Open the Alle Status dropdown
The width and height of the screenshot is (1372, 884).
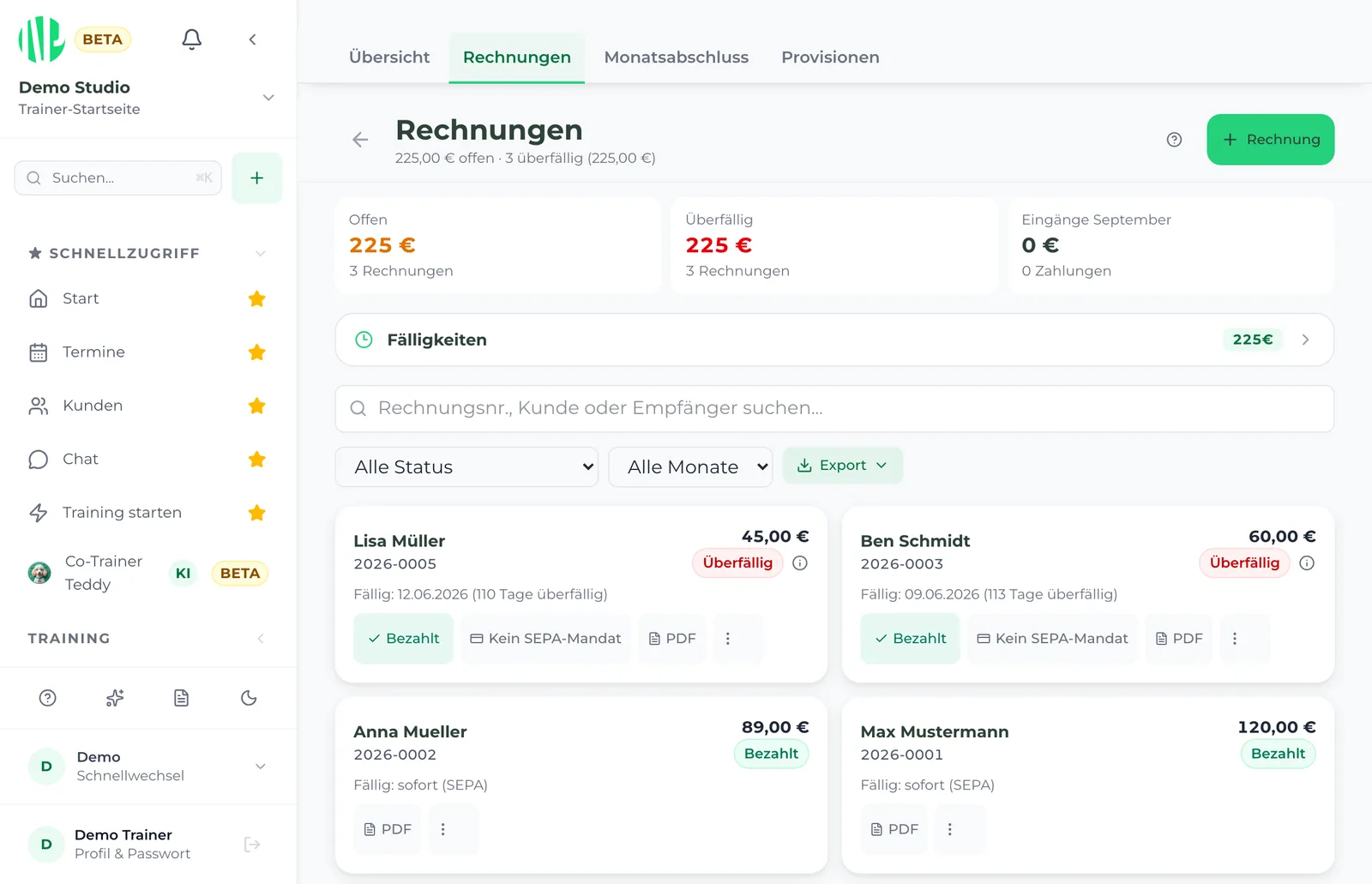pos(466,467)
